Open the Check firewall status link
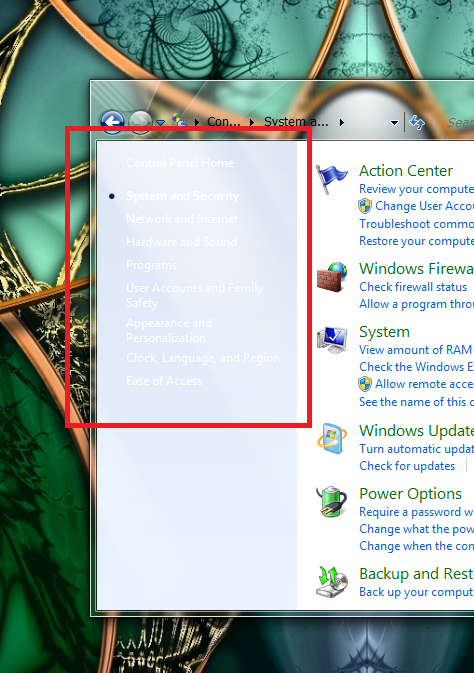 [x=413, y=287]
